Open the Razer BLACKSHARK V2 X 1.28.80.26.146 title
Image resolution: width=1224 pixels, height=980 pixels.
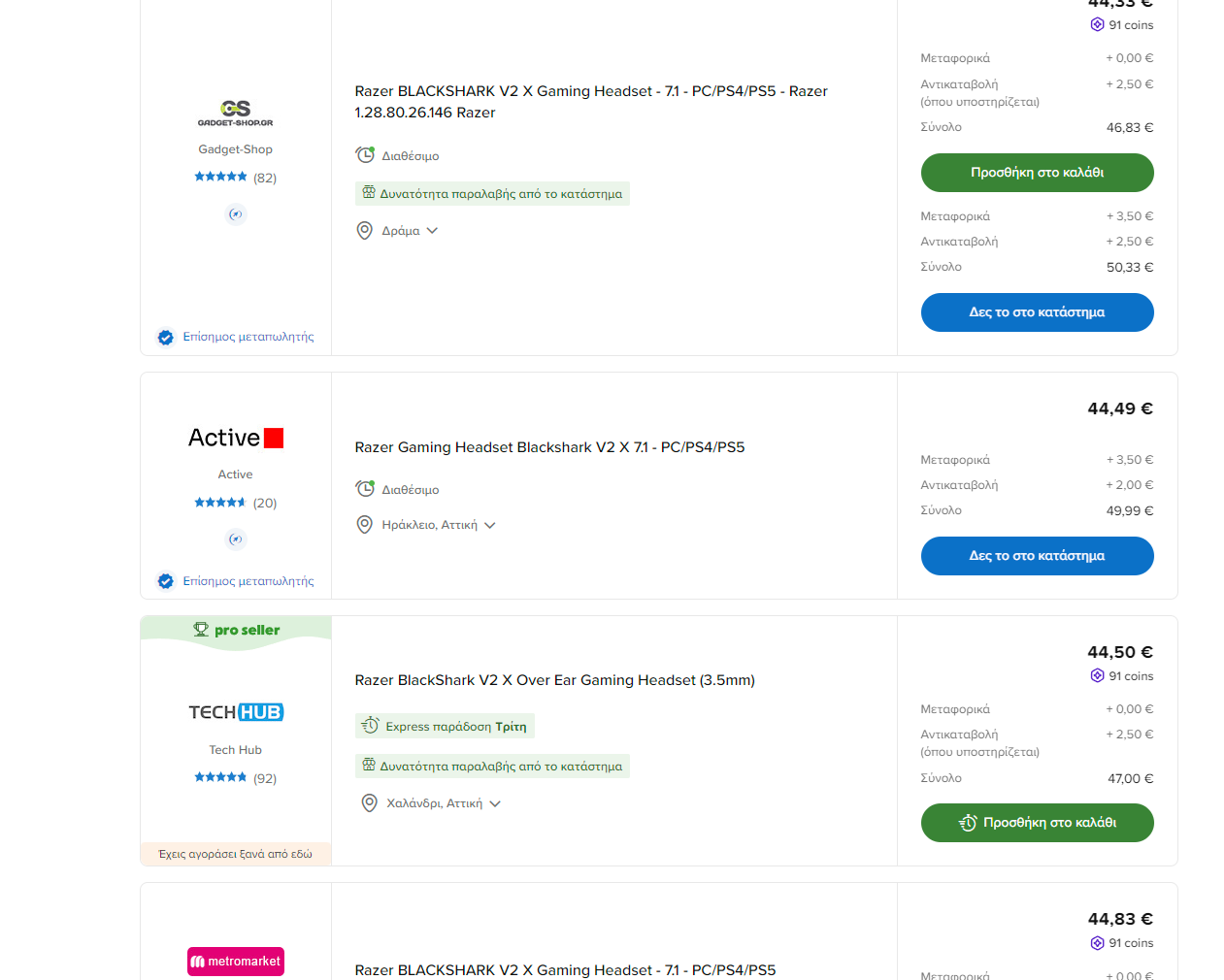[x=591, y=102]
